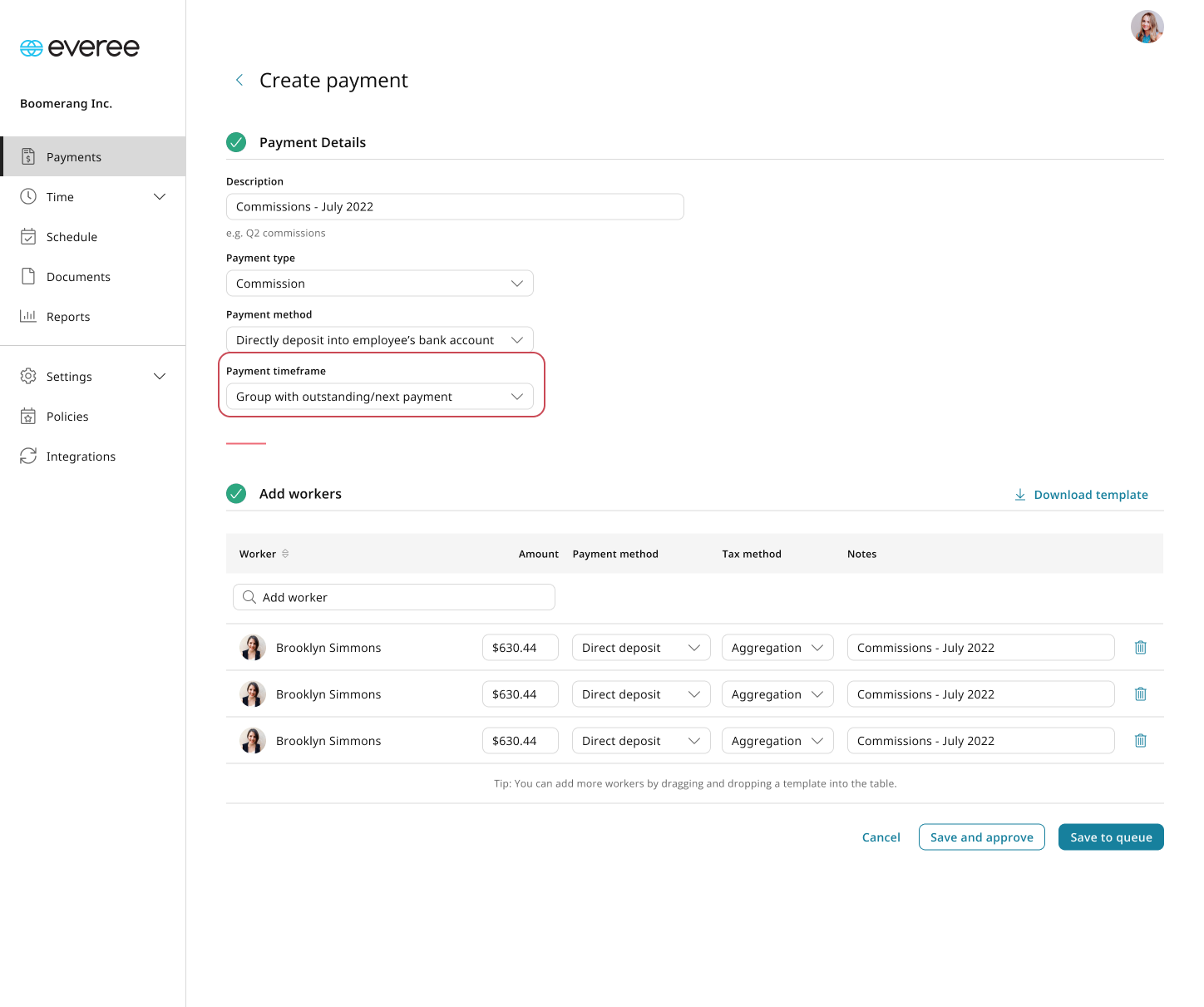Click the Documents page icon

pos(29,276)
